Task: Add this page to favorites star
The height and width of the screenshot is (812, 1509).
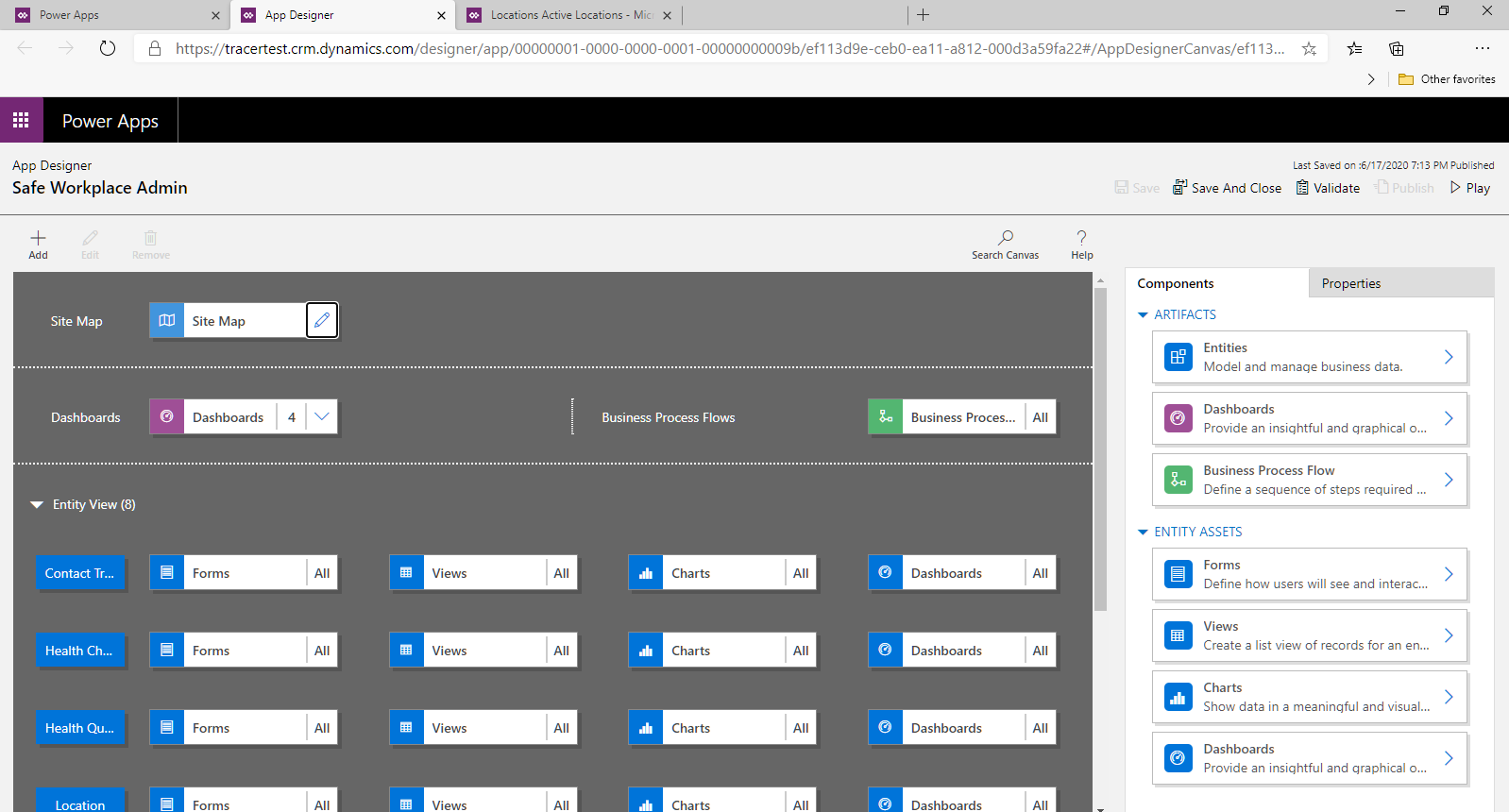Action: [1309, 48]
